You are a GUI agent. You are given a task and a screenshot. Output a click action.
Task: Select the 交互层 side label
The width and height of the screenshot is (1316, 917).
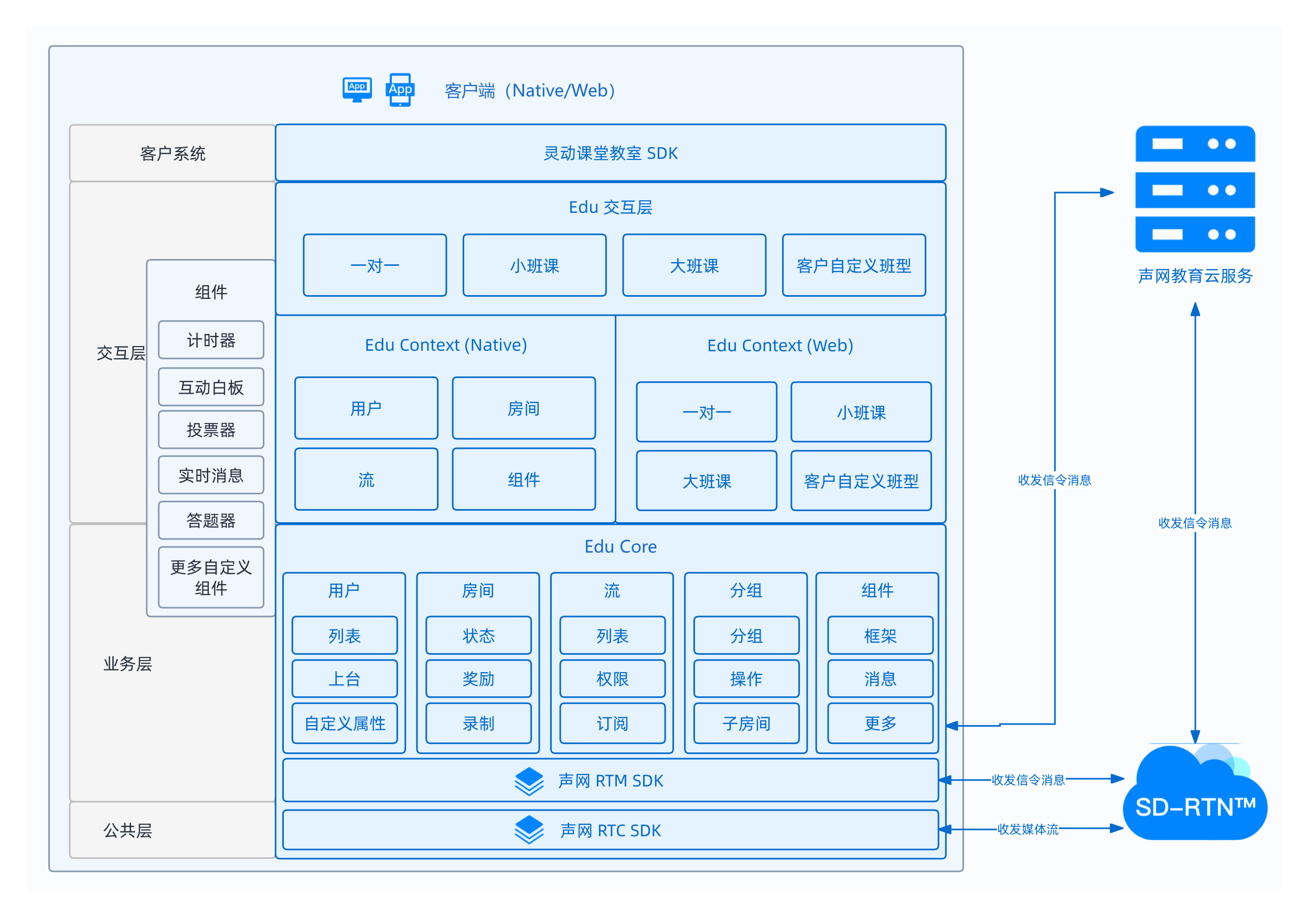tap(121, 353)
